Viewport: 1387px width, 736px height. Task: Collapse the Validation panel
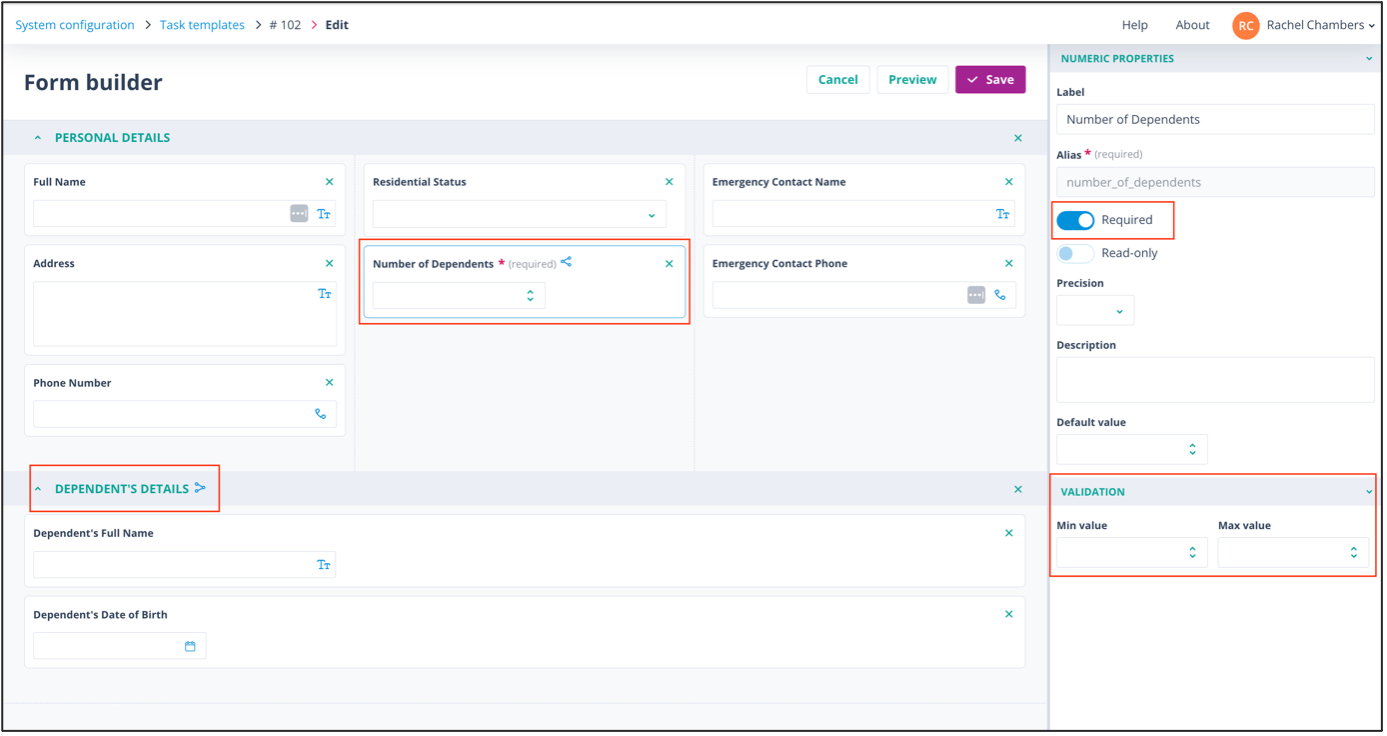[x=1369, y=492]
